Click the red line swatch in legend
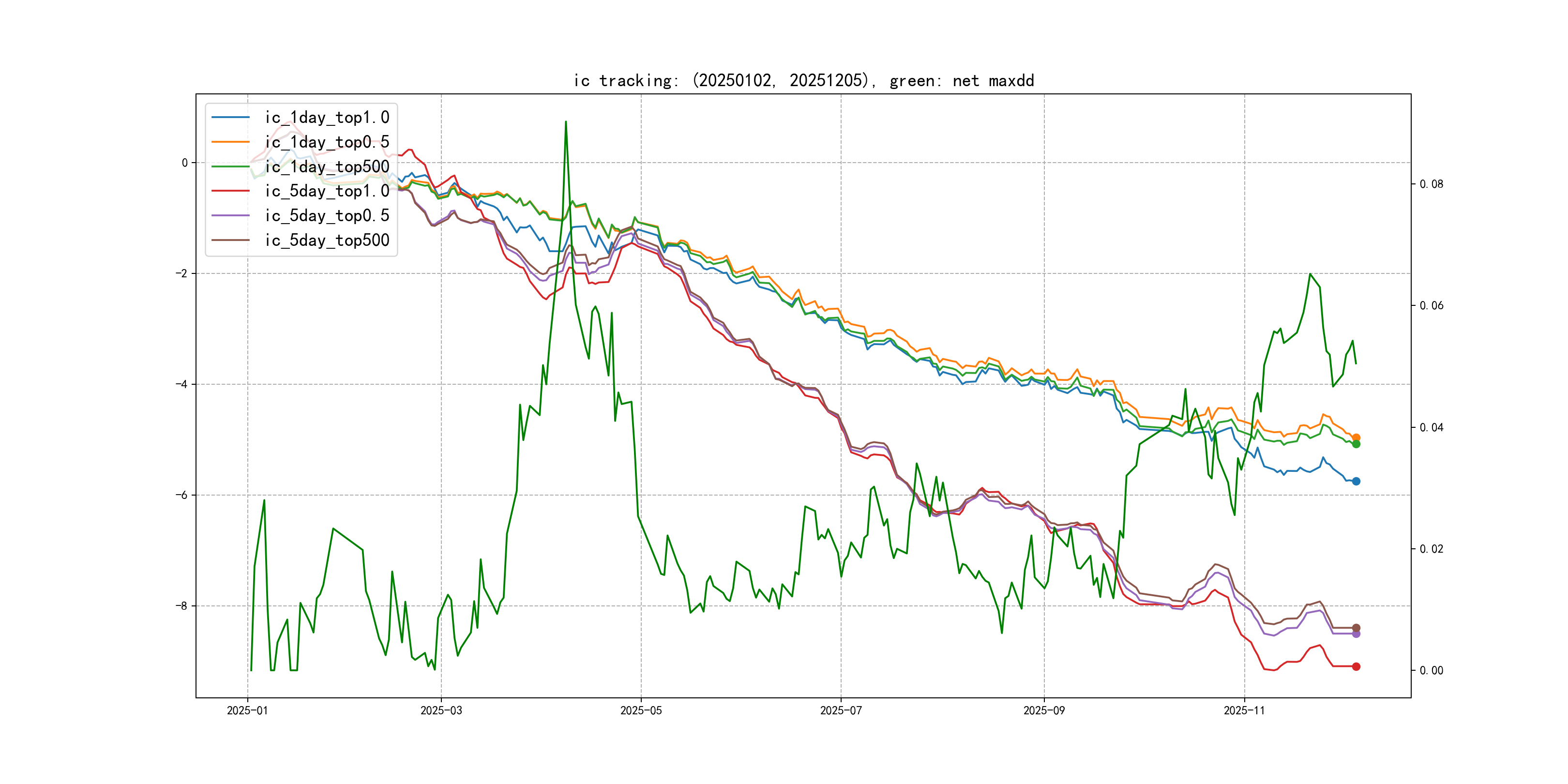The height and width of the screenshot is (784, 1568). point(230,191)
